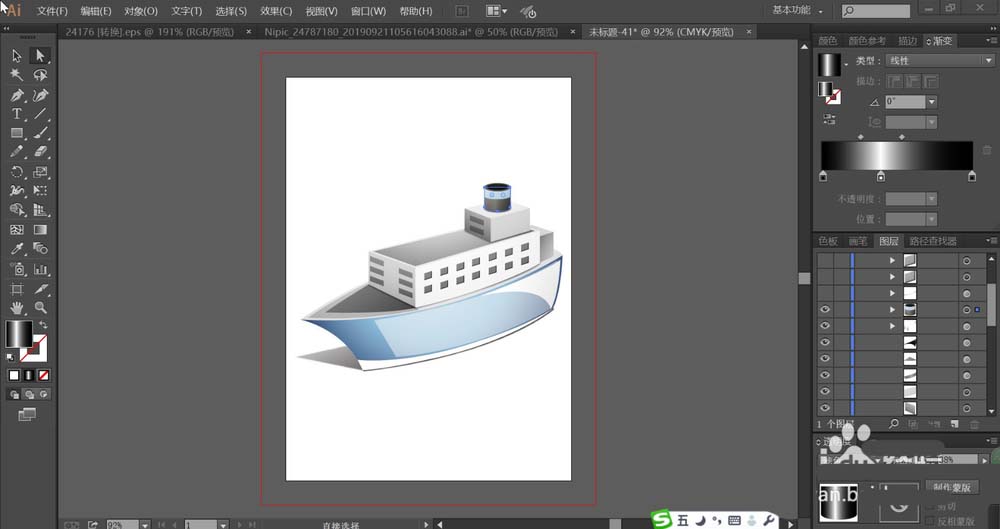1000x529 pixels.
Task: Select the Rectangle tool
Action: pos(17,133)
